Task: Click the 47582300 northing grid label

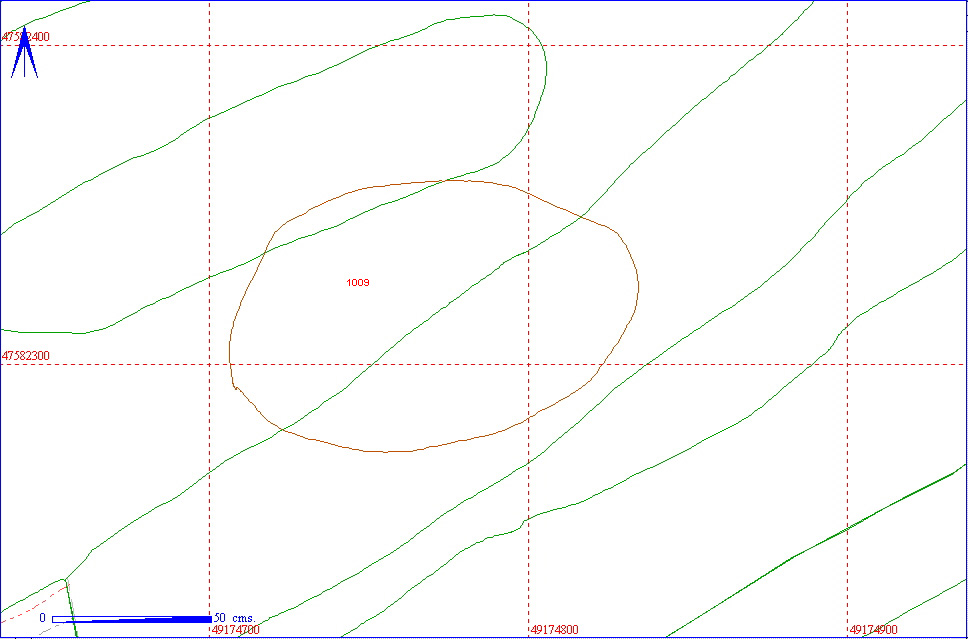Action: coord(25,355)
